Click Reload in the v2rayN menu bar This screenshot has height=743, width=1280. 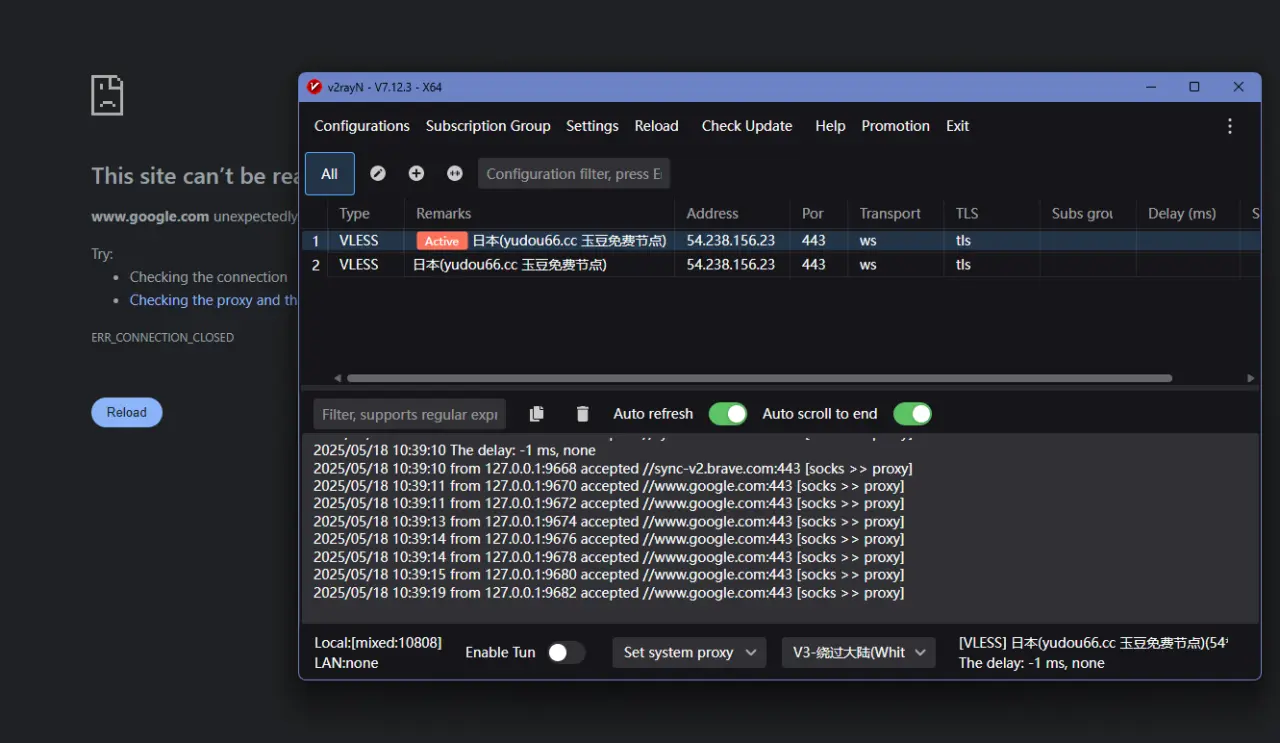656,126
